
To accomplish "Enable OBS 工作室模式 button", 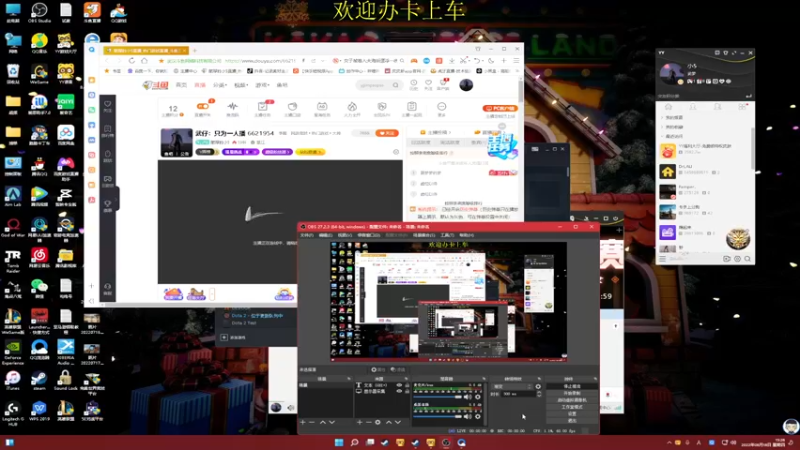I will tap(572, 407).
